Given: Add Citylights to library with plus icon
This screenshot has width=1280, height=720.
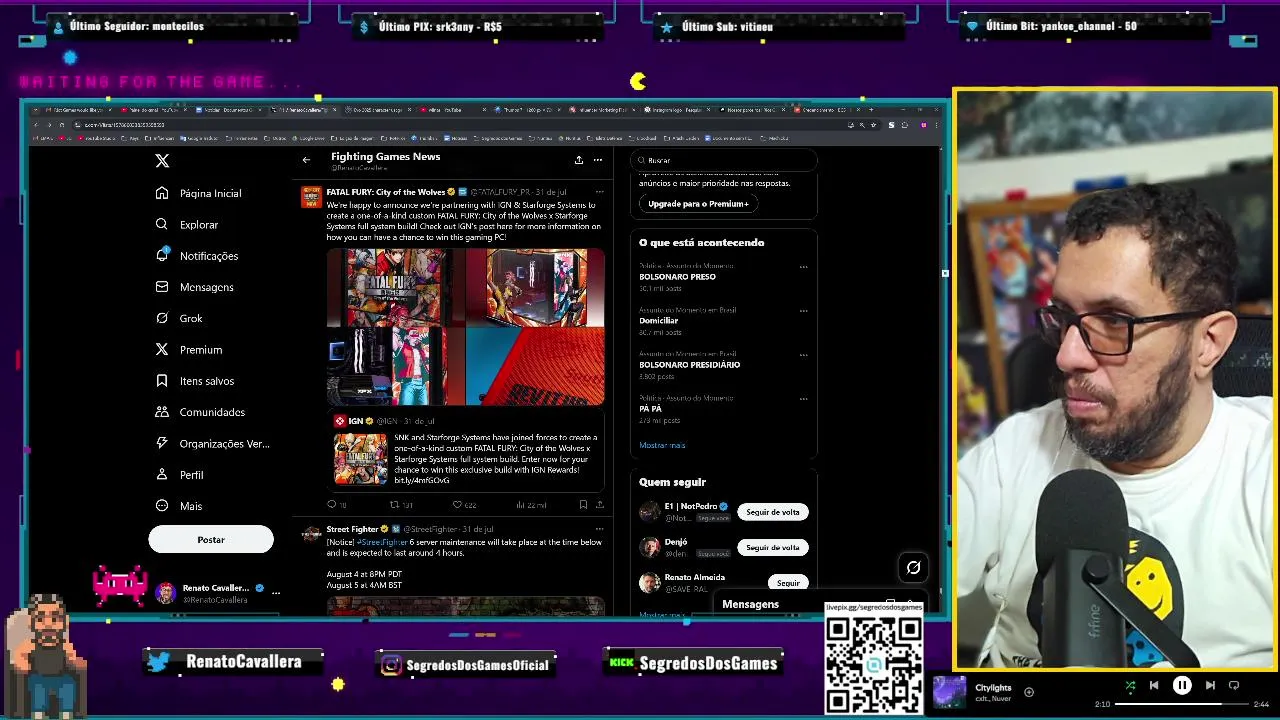Looking at the screenshot, I should coord(1029,692).
